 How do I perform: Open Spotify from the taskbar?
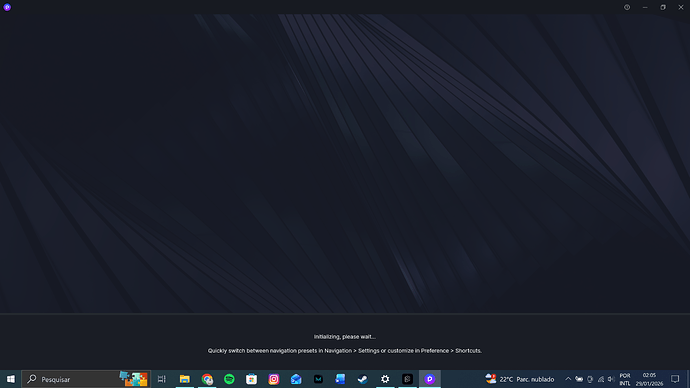(229, 379)
